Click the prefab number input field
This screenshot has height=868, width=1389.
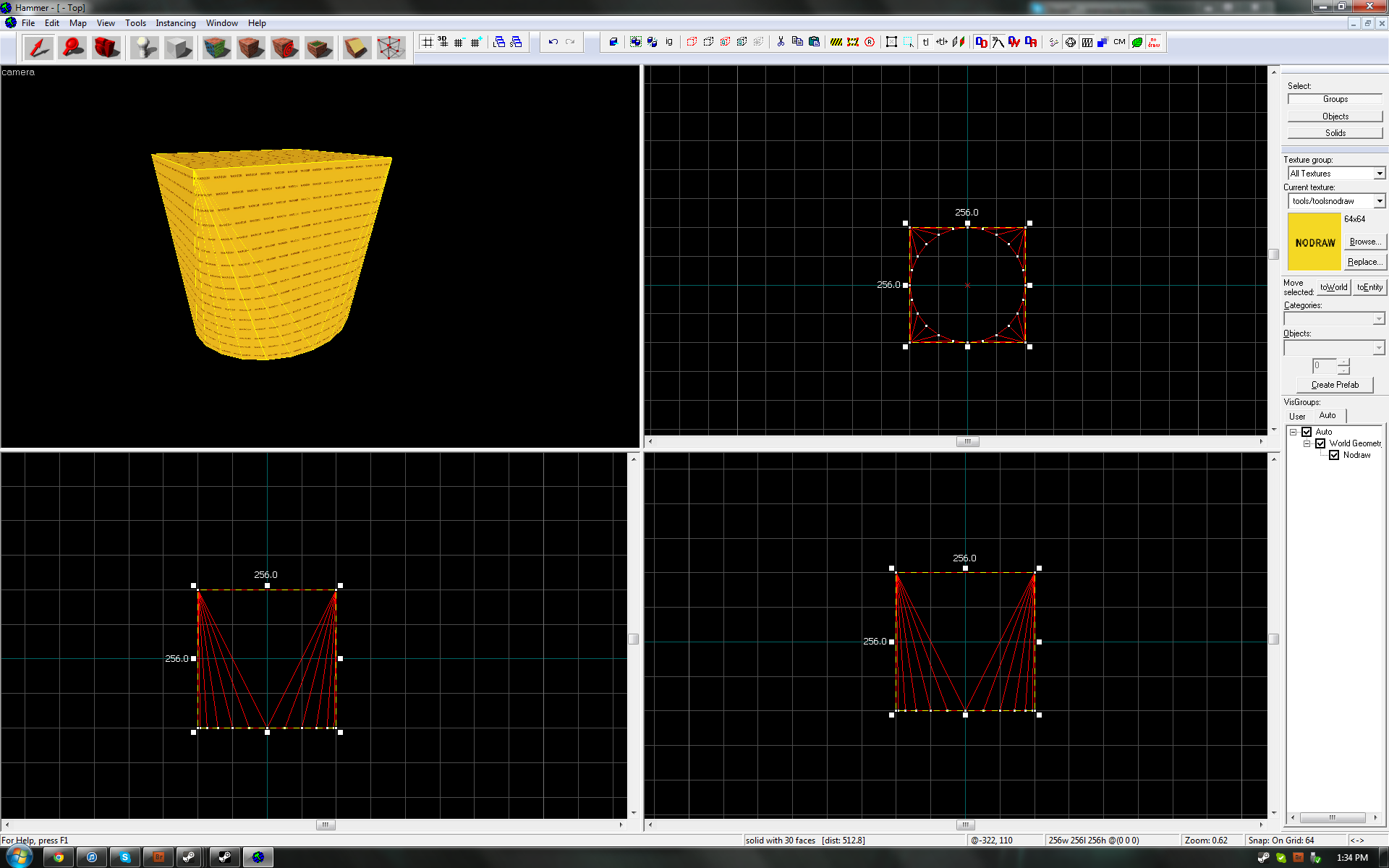point(1325,366)
